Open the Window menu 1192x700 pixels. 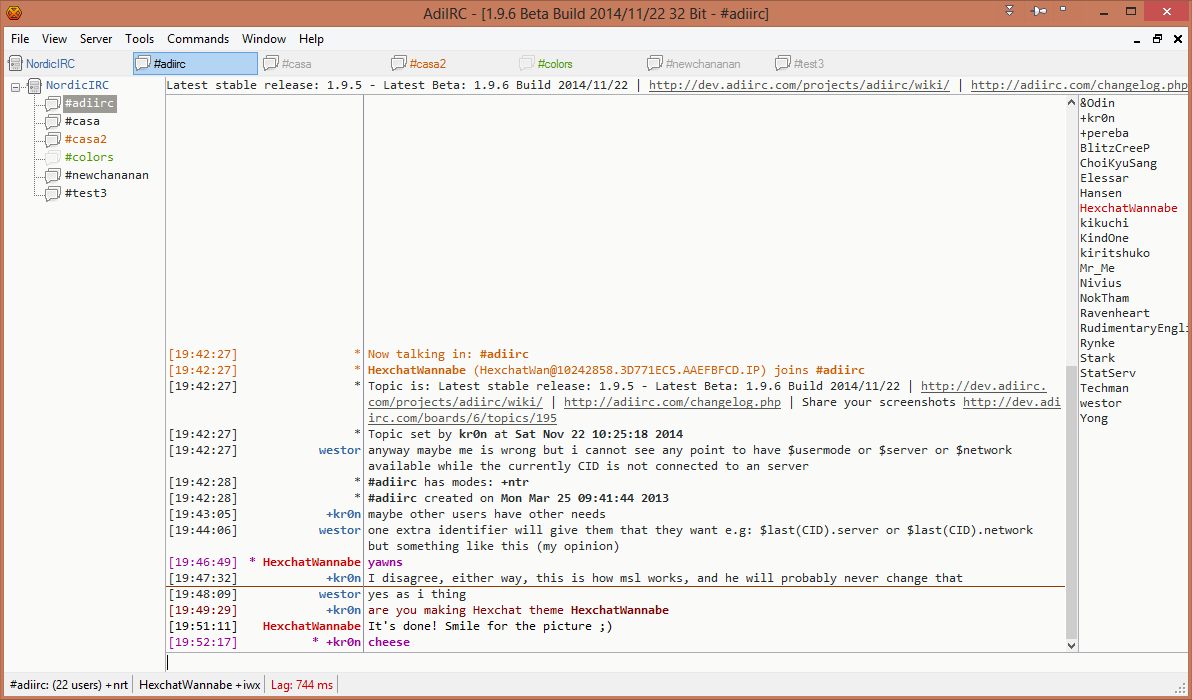pos(264,39)
